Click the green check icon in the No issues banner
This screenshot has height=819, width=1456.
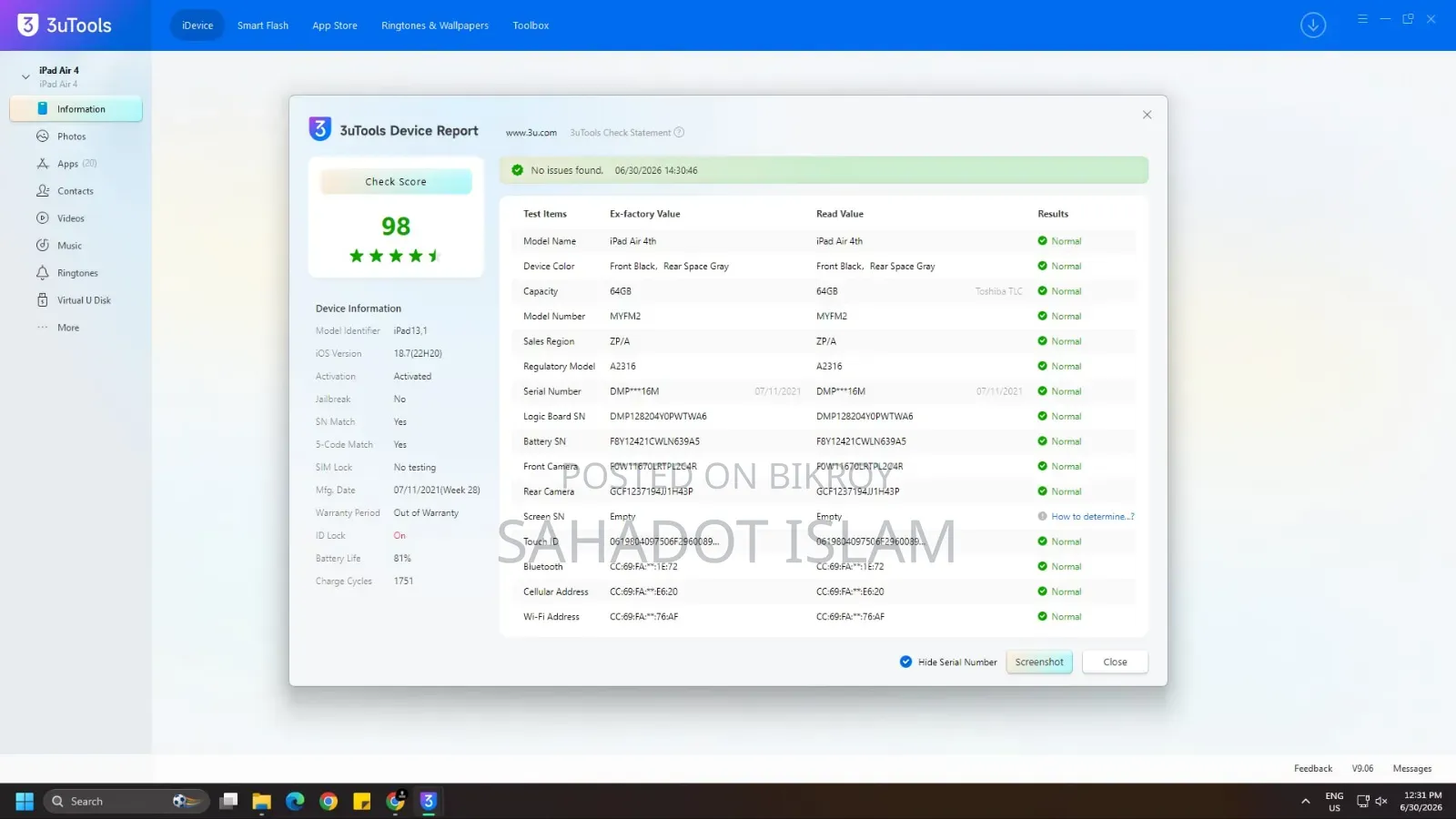(518, 170)
